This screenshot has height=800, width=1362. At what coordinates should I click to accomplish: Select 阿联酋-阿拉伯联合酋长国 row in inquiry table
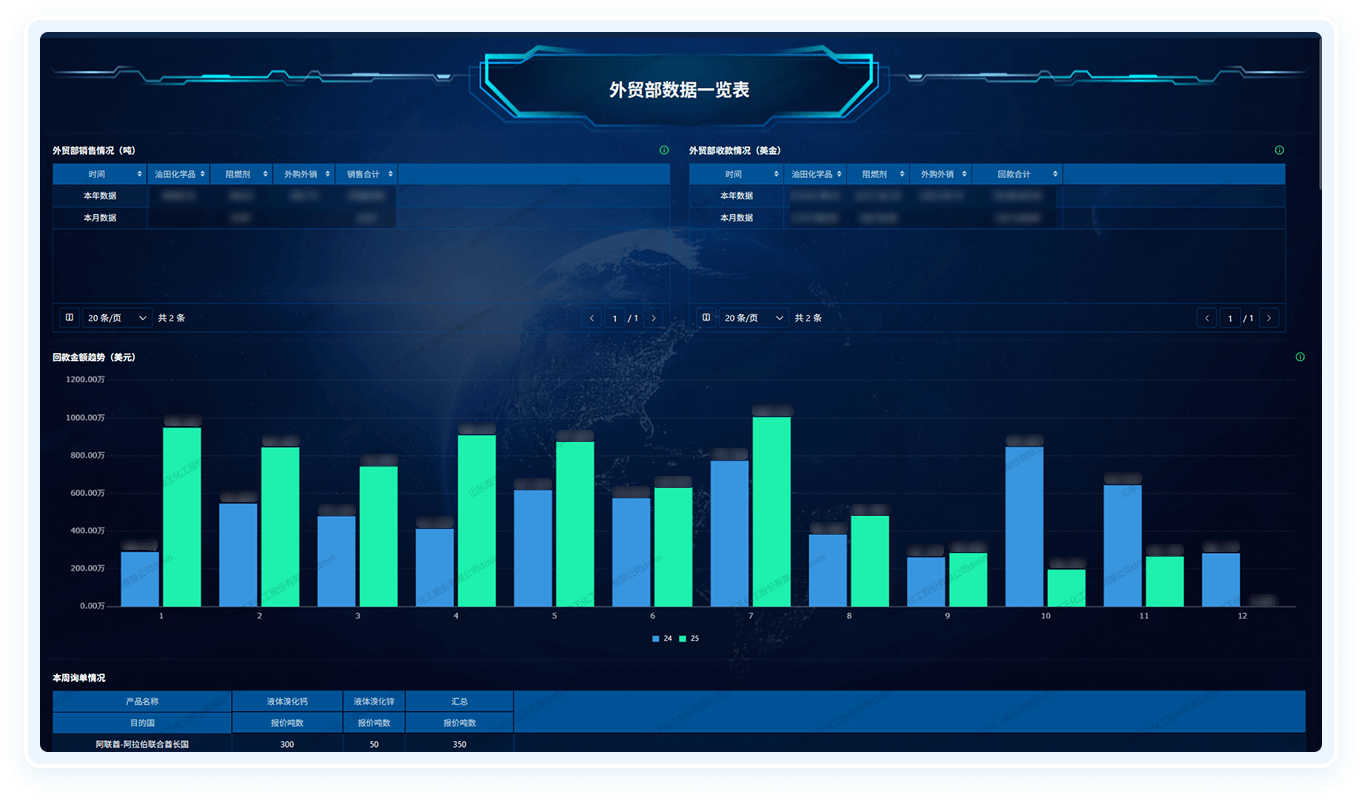[142, 744]
